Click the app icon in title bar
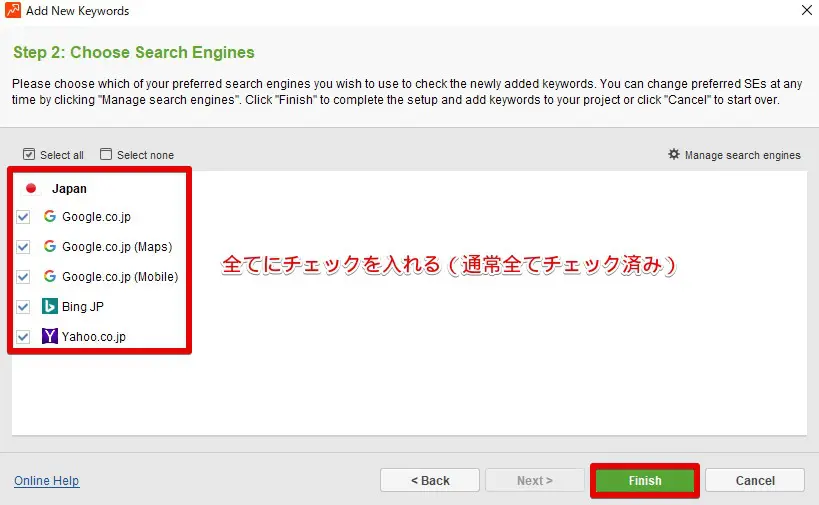The image size is (819, 505). coord(13,11)
